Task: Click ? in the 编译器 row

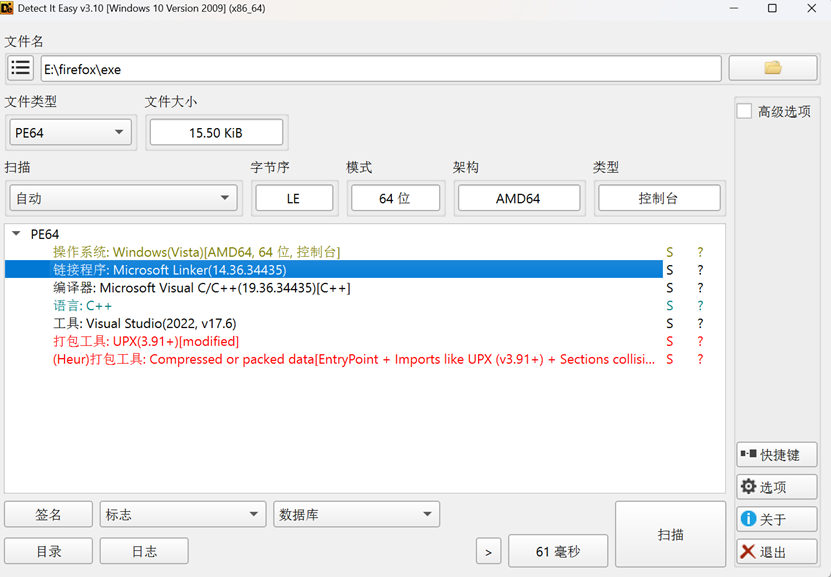Action: [700, 288]
